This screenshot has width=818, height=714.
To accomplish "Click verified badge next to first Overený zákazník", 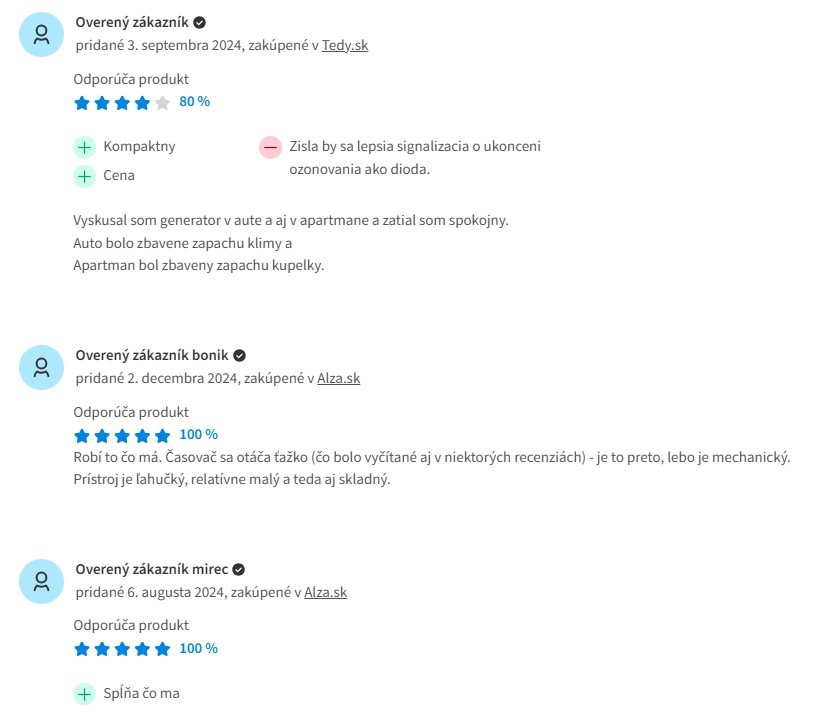I will 199,22.
